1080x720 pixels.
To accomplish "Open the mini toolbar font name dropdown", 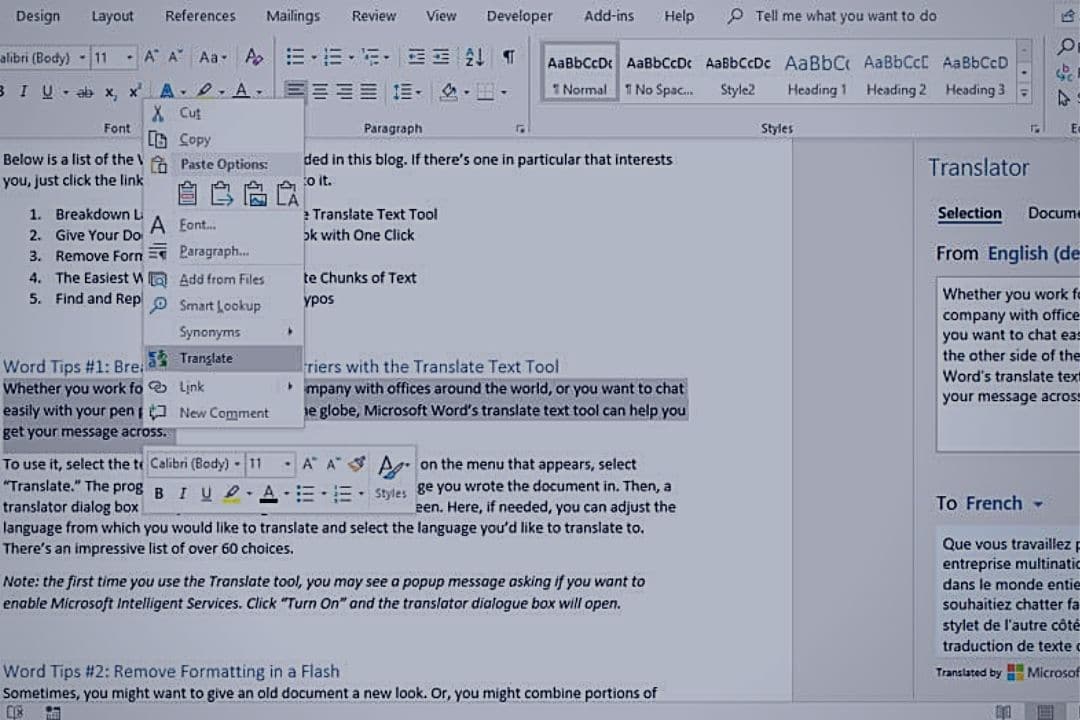I will tap(237, 464).
